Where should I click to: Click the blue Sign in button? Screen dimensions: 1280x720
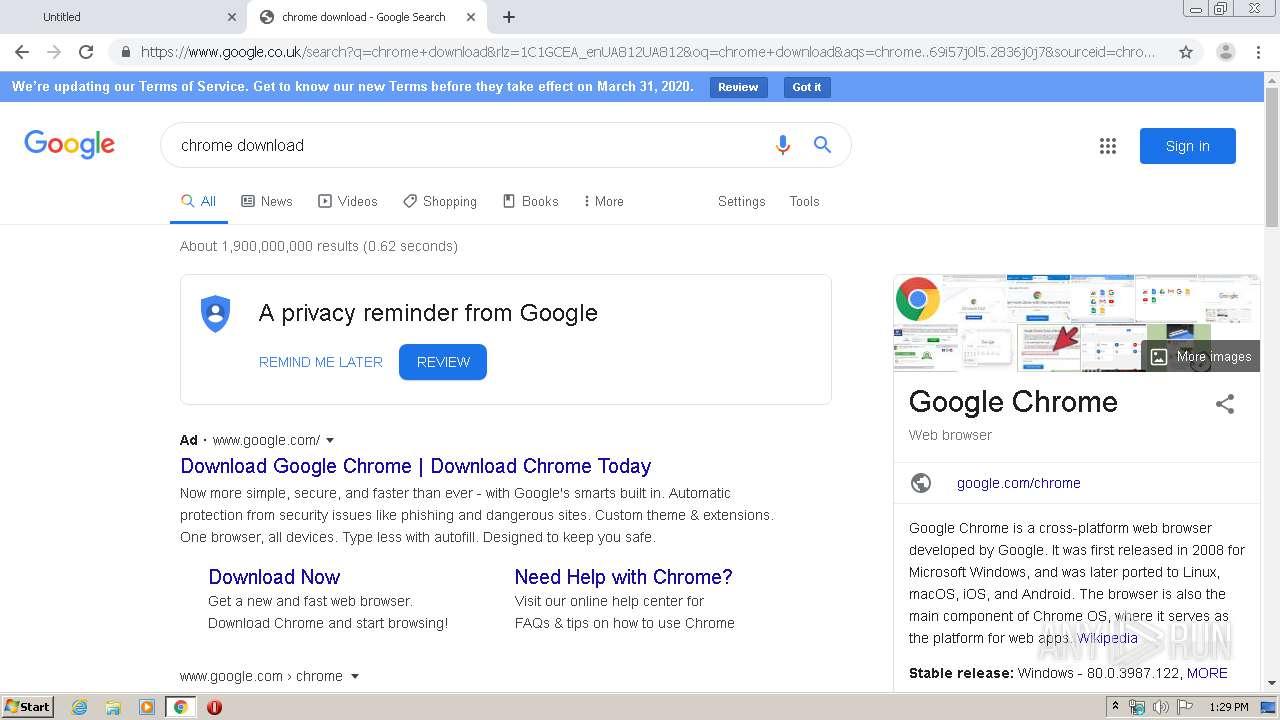pos(1187,146)
